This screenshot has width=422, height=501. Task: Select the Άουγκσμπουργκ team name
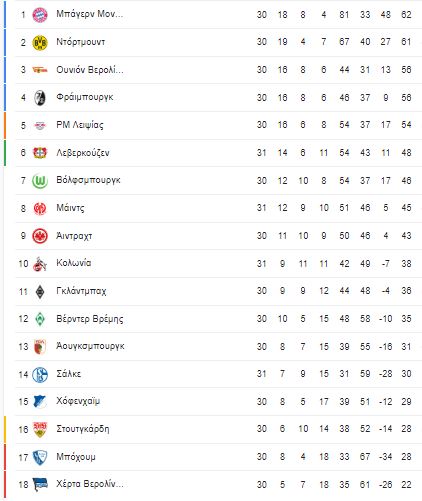[90, 346]
